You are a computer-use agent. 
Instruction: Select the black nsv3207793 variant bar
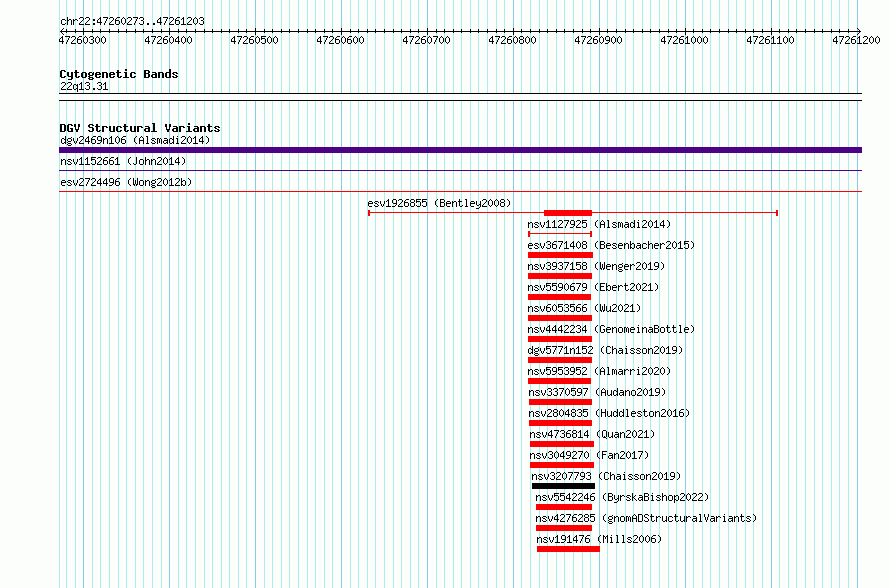pyautogui.click(x=564, y=486)
